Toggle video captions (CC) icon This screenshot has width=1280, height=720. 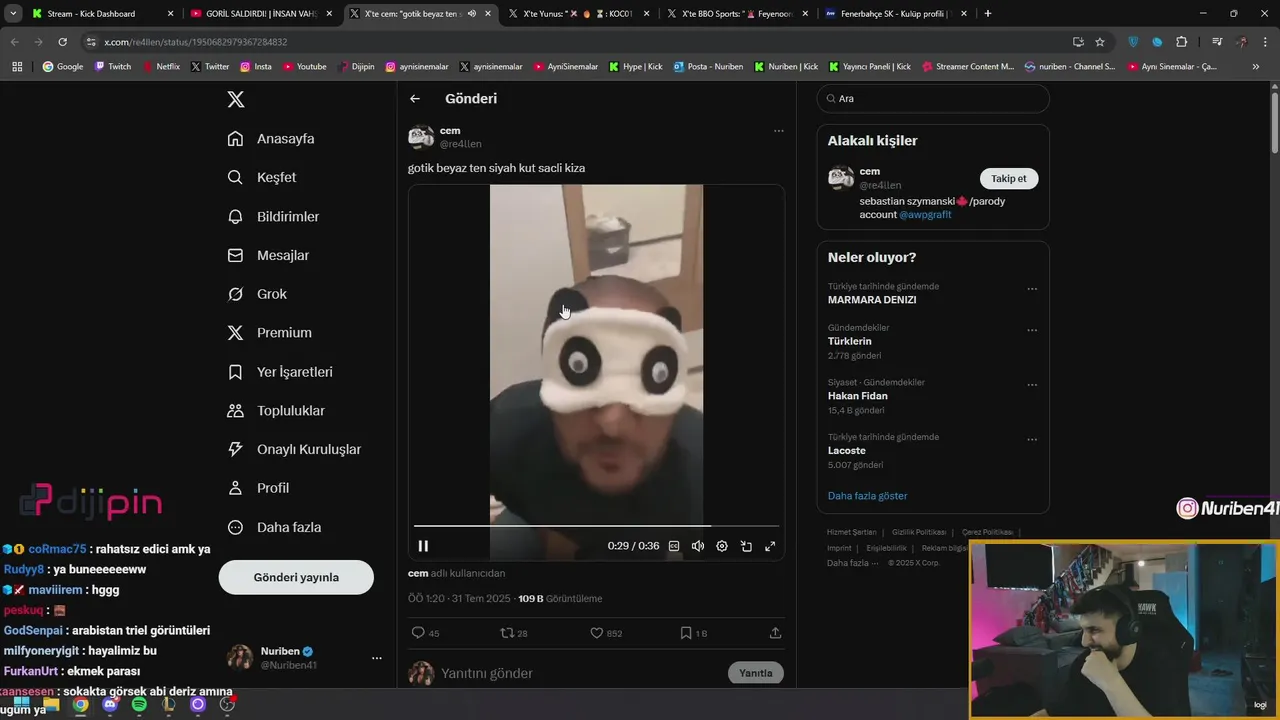[x=674, y=546]
